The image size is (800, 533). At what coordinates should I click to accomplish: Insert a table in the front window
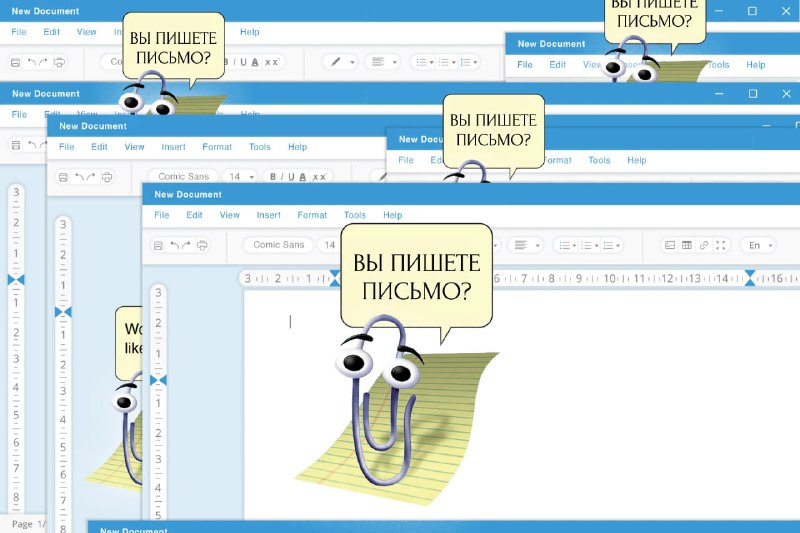tap(687, 245)
